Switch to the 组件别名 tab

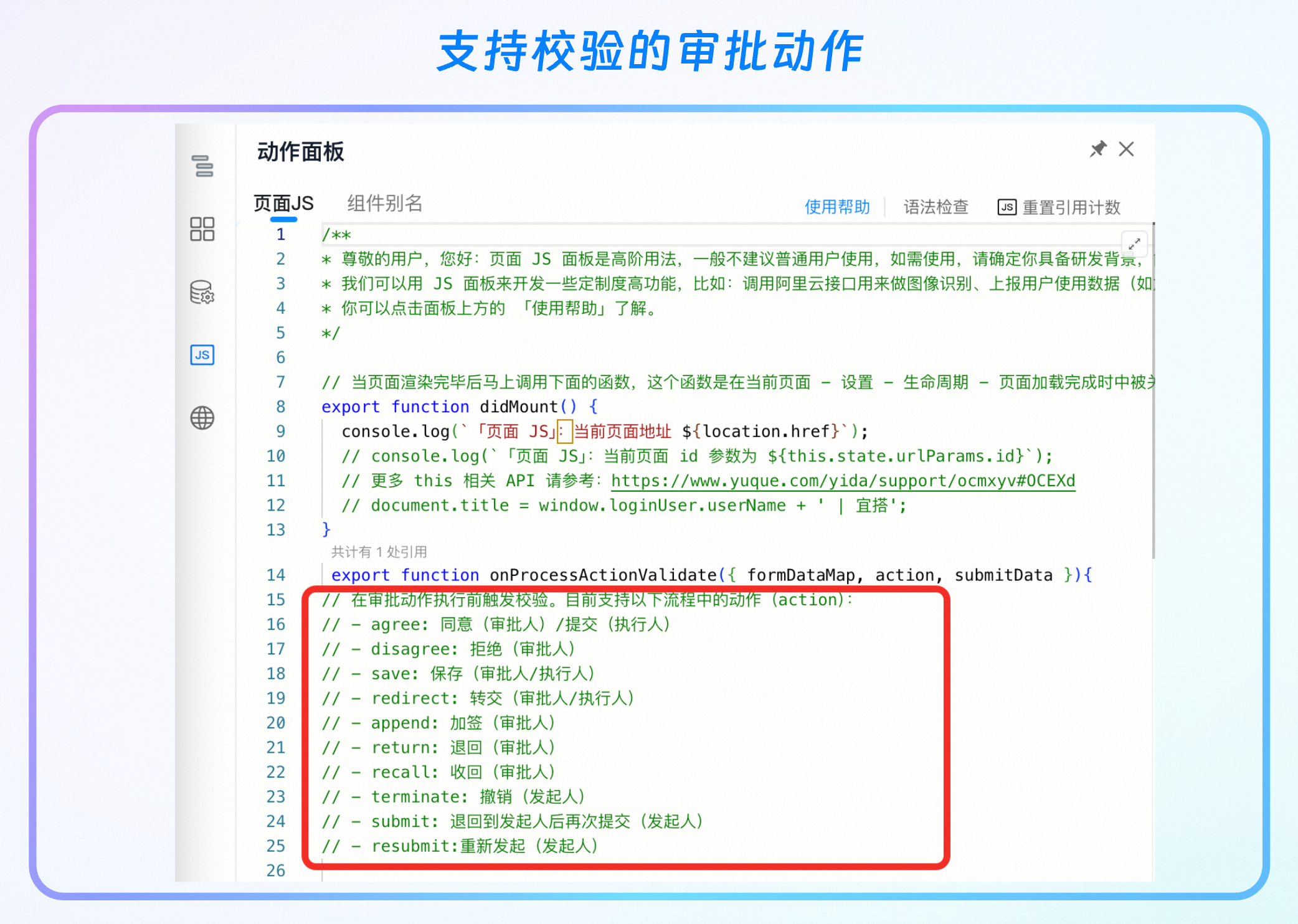(x=385, y=204)
